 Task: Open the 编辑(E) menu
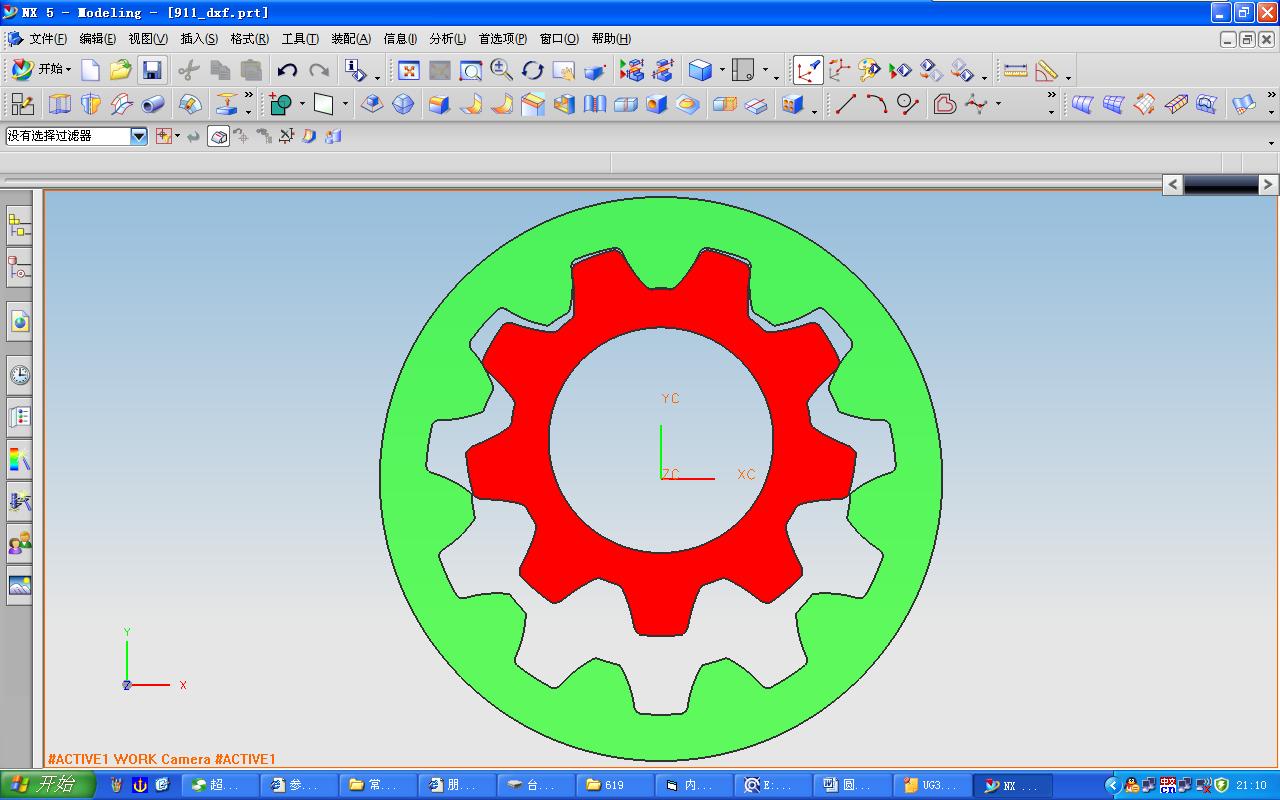point(98,39)
